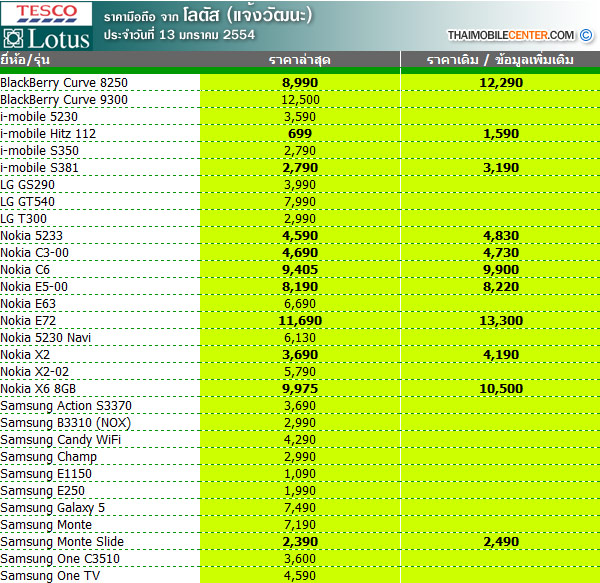
Task: Click the ราคาเดิม / ข้อมูลเพิ่มเติม column header
Action: coord(500,60)
